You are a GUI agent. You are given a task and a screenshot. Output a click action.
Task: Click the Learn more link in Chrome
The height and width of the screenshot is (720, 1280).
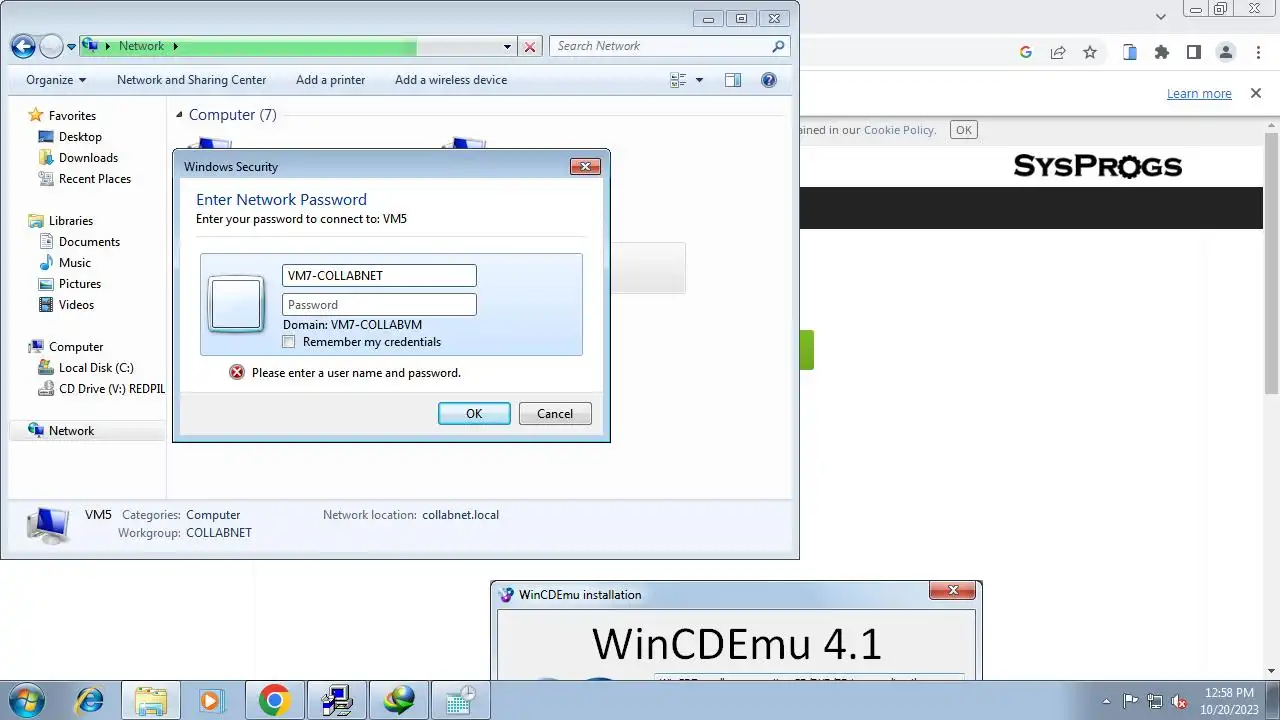click(x=1199, y=93)
